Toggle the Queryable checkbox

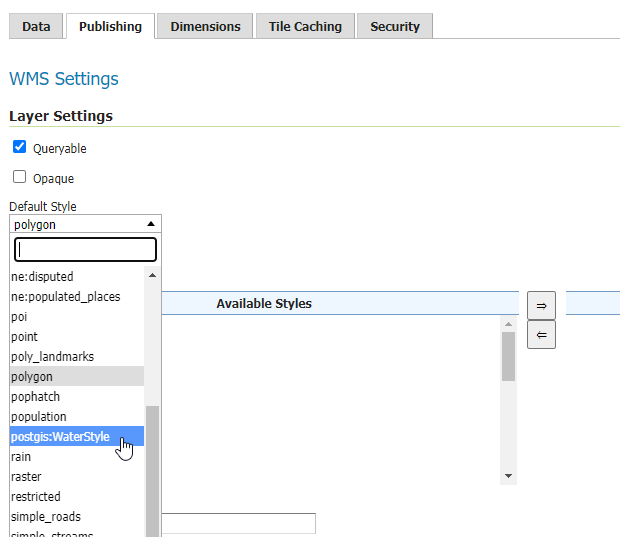19,147
